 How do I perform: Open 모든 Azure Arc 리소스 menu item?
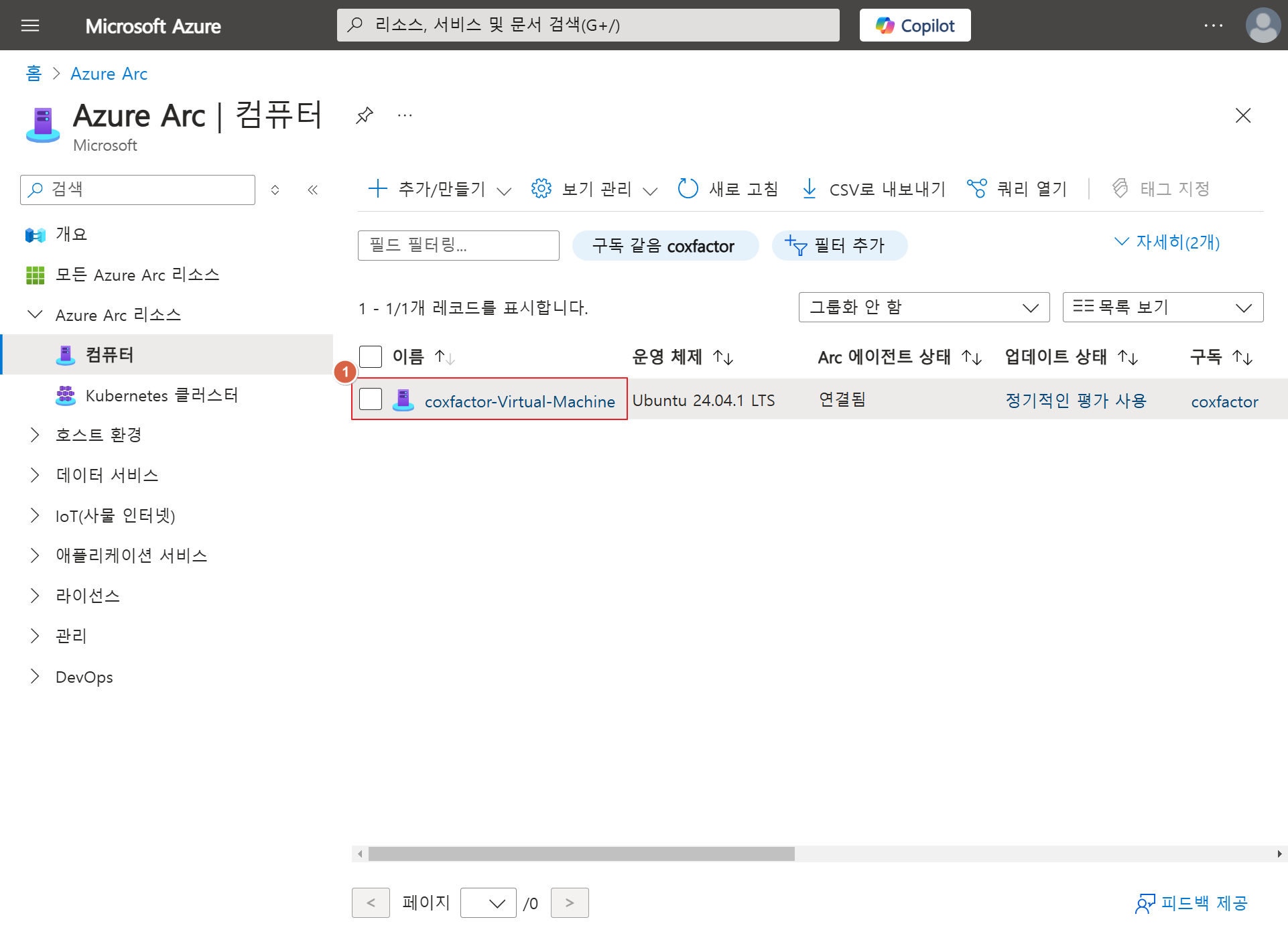(137, 275)
